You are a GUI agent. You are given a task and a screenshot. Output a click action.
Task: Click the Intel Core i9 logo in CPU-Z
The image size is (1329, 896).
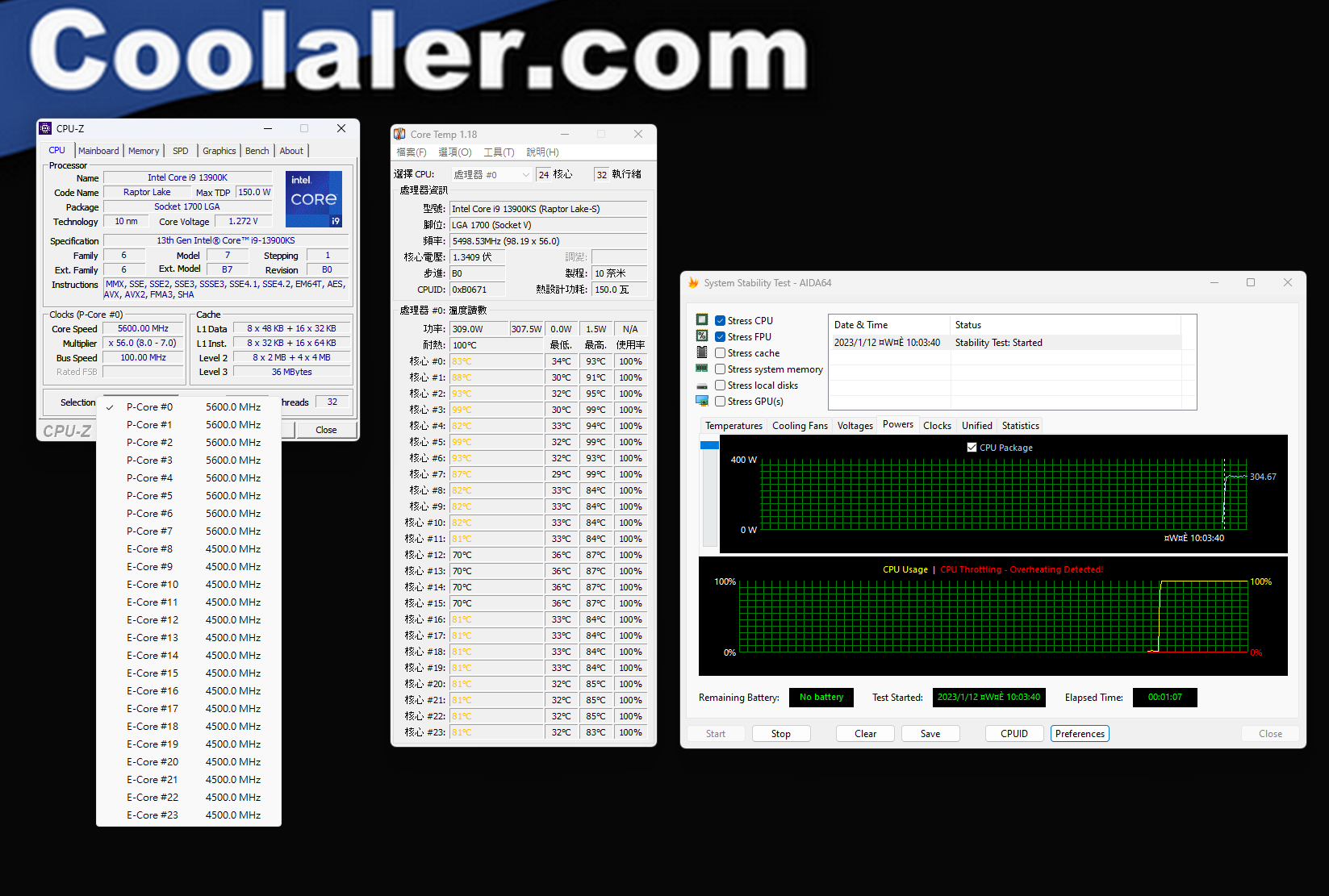coord(314,198)
